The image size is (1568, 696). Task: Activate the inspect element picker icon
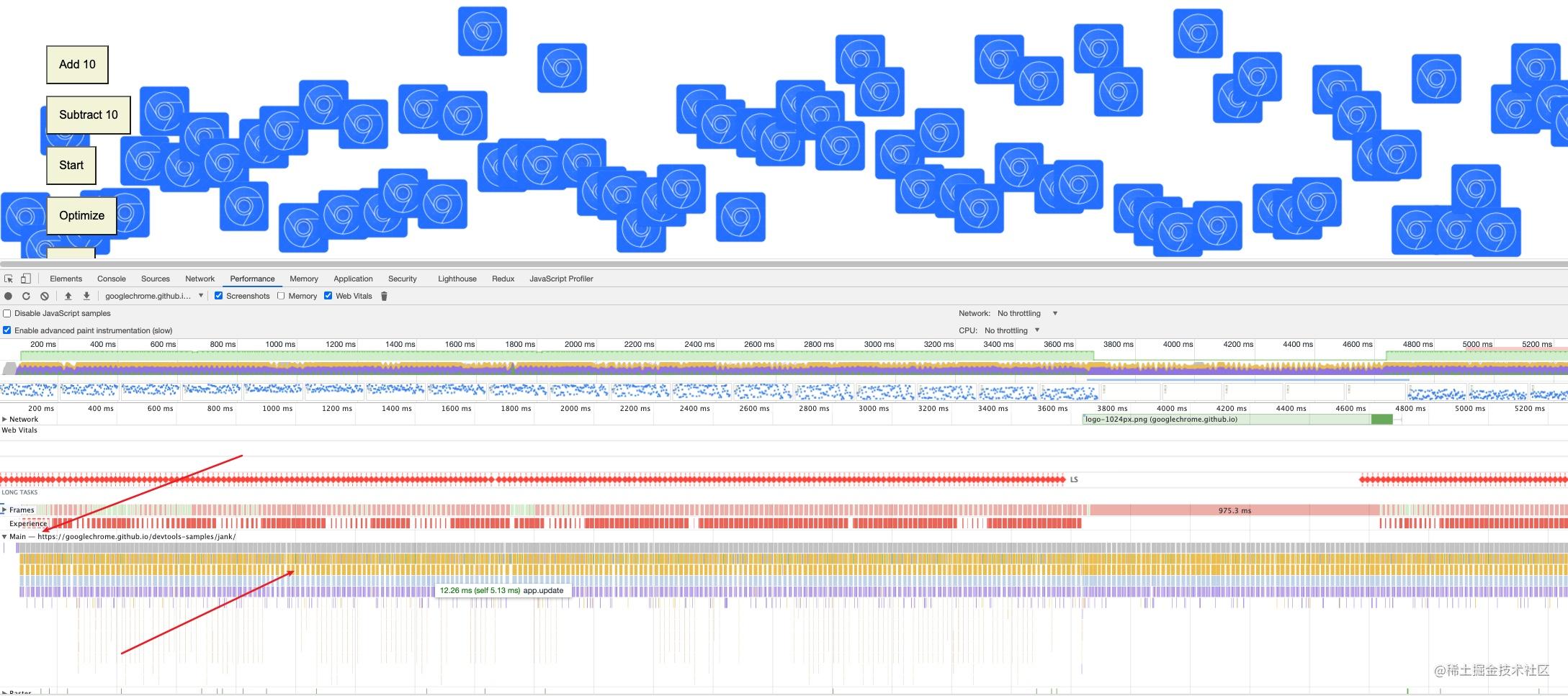pyautogui.click(x=9, y=279)
